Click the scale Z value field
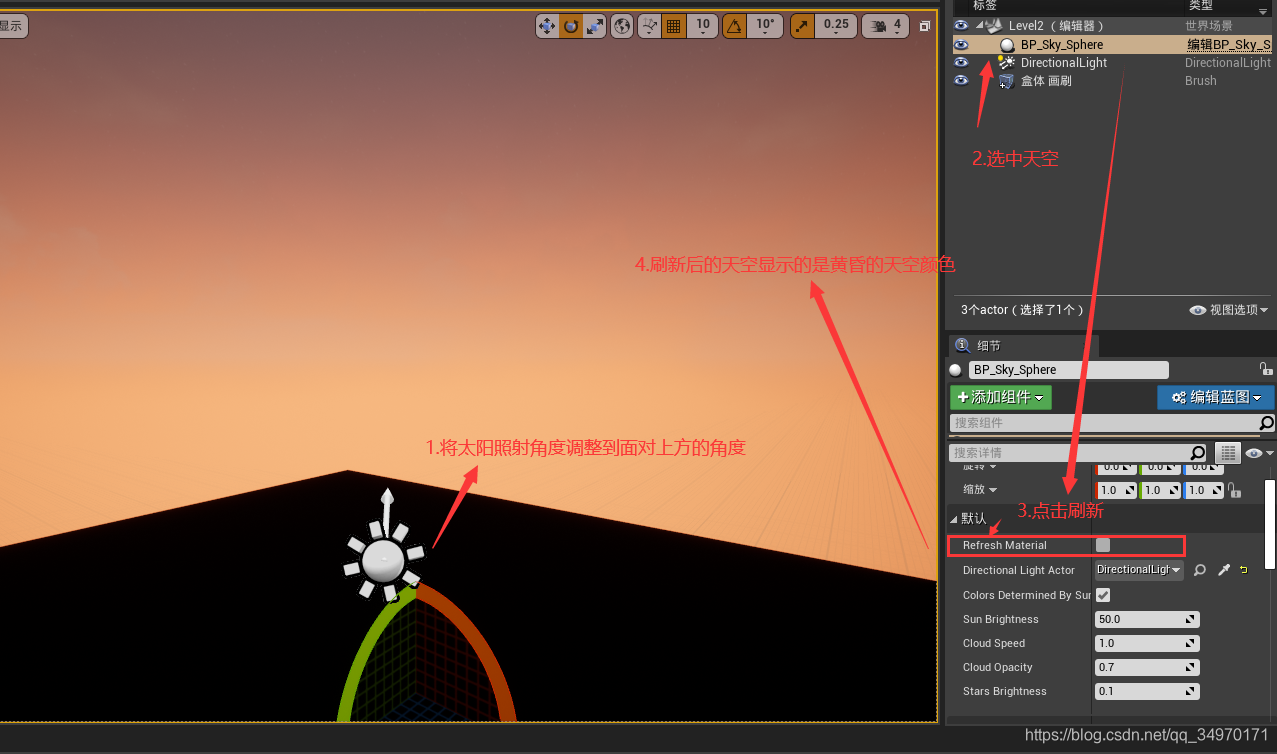The image size is (1277, 754). click(1204, 490)
